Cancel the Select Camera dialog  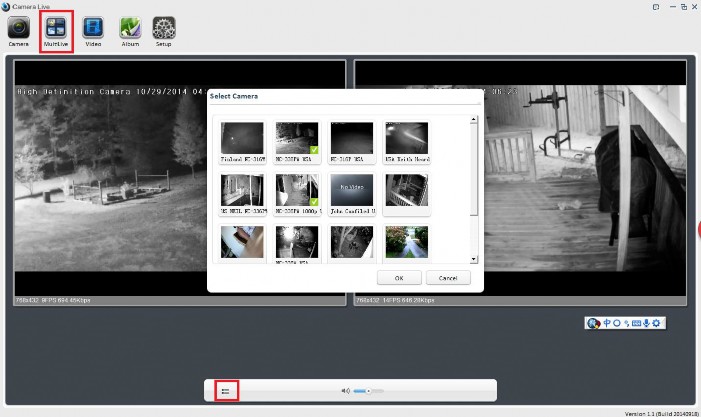point(447,277)
